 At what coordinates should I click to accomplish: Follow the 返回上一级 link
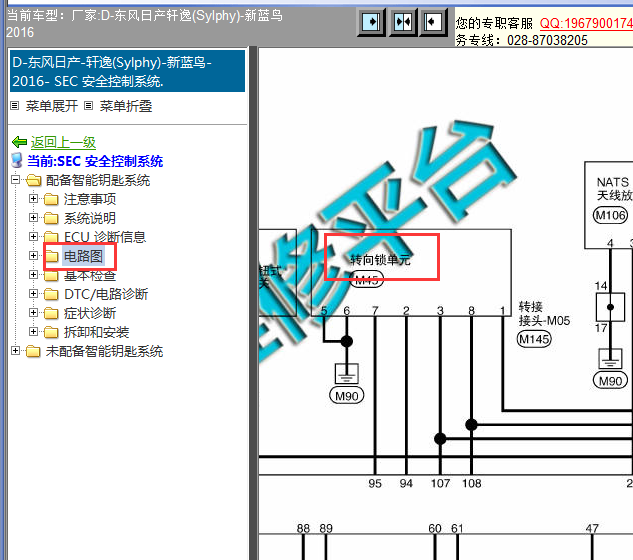(x=63, y=142)
